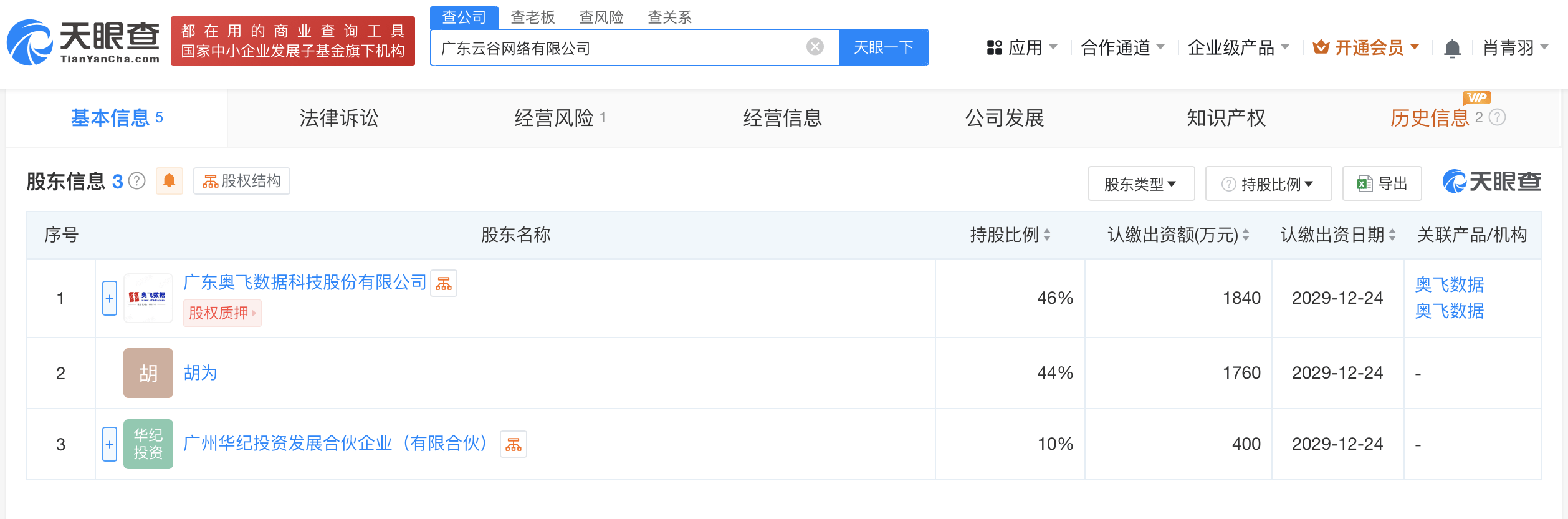Click the help icon next to 股东信息
Image resolution: width=1568 pixels, height=519 pixels.
(137, 181)
